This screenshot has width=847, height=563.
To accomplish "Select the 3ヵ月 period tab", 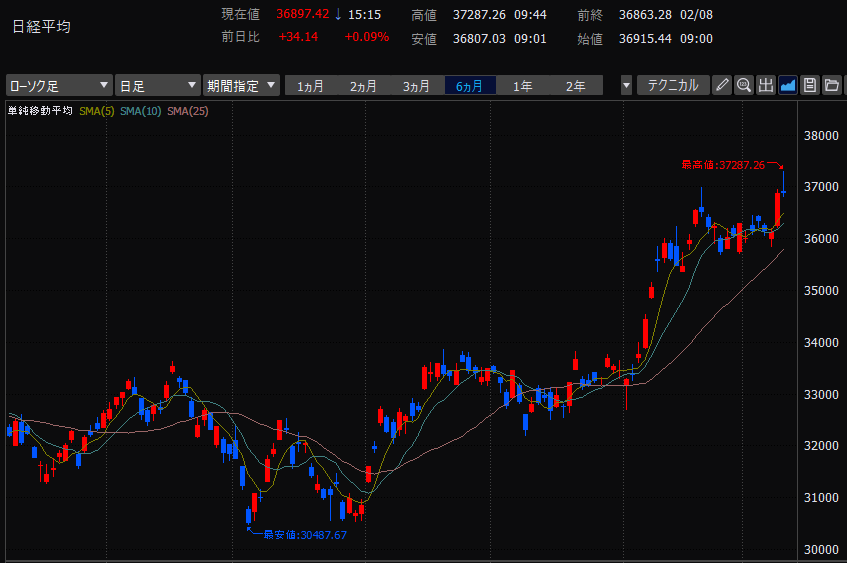I will pos(416,86).
